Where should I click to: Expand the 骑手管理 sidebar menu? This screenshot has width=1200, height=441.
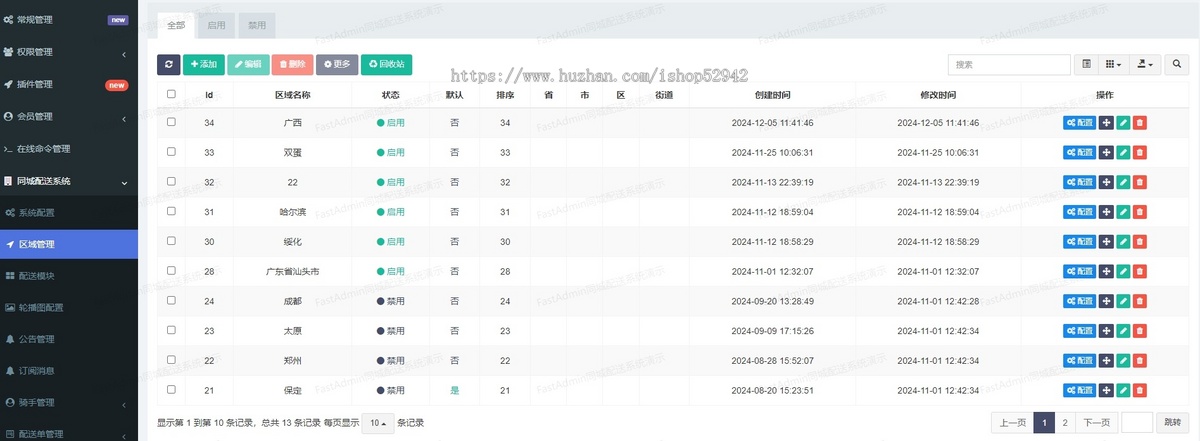click(x=69, y=402)
